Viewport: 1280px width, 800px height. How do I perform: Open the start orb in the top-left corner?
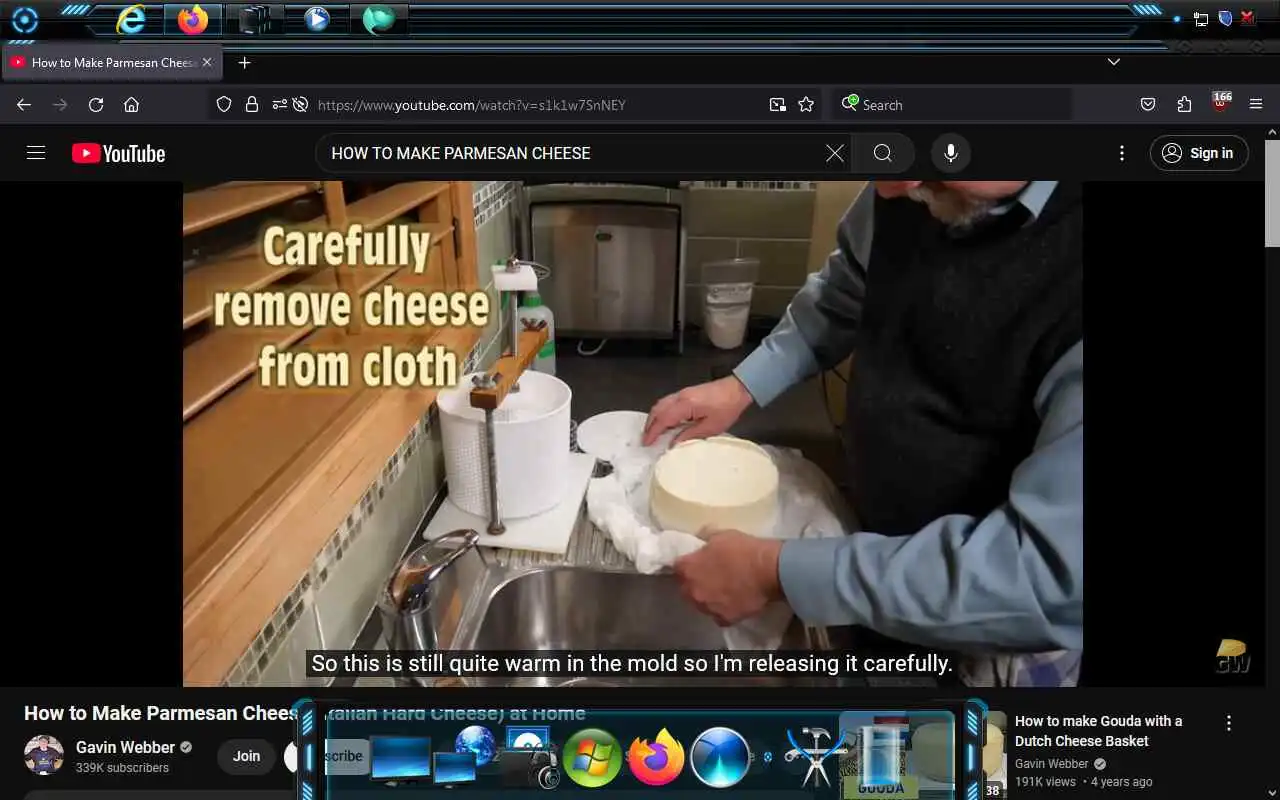24,19
